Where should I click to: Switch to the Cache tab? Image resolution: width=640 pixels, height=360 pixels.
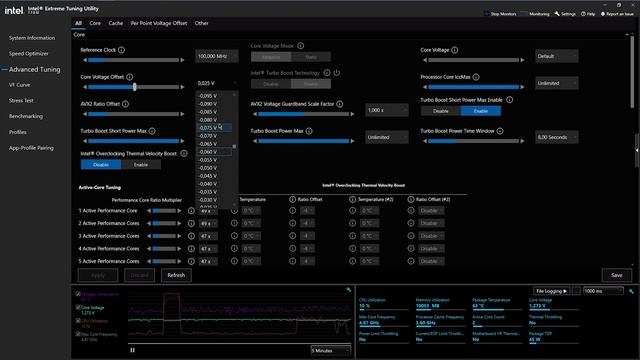click(x=116, y=23)
